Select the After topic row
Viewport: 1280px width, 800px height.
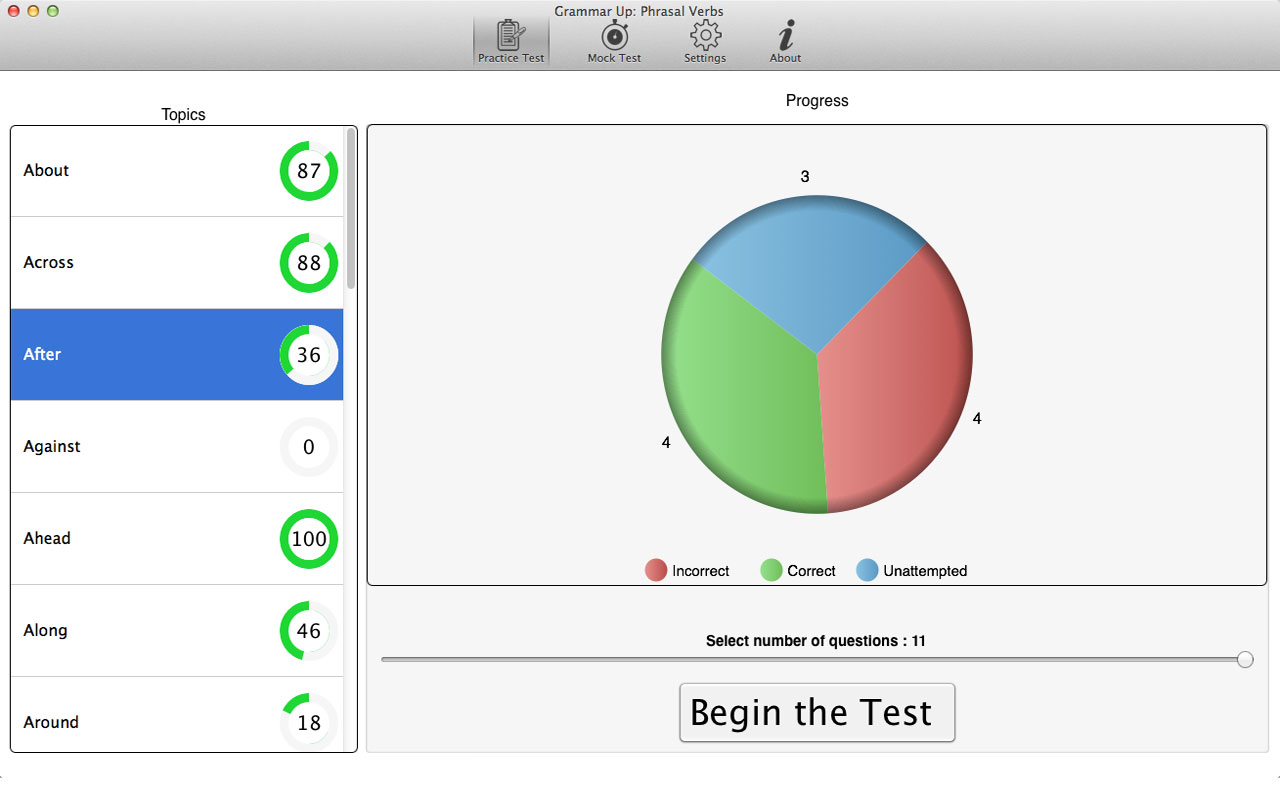(x=43, y=355)
